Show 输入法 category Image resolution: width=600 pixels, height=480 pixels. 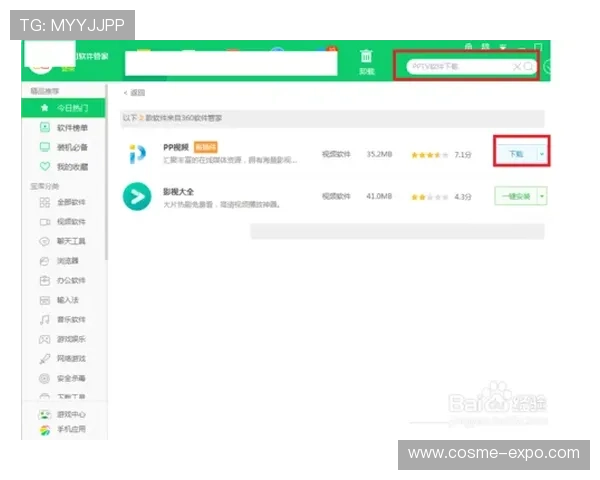click(x=59, y=300)
